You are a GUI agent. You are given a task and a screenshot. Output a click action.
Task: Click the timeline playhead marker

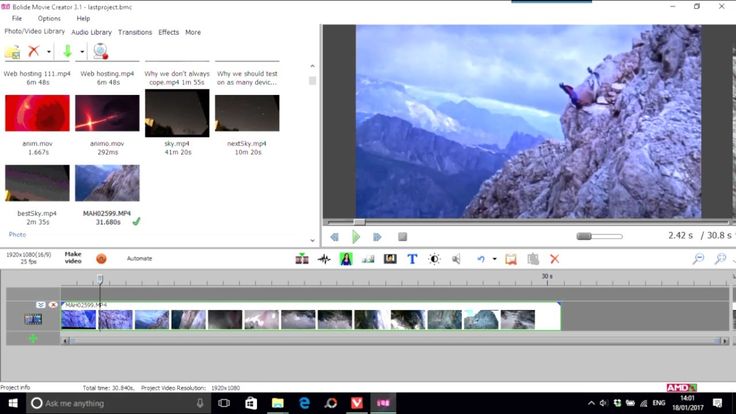(x=100, y=279)
